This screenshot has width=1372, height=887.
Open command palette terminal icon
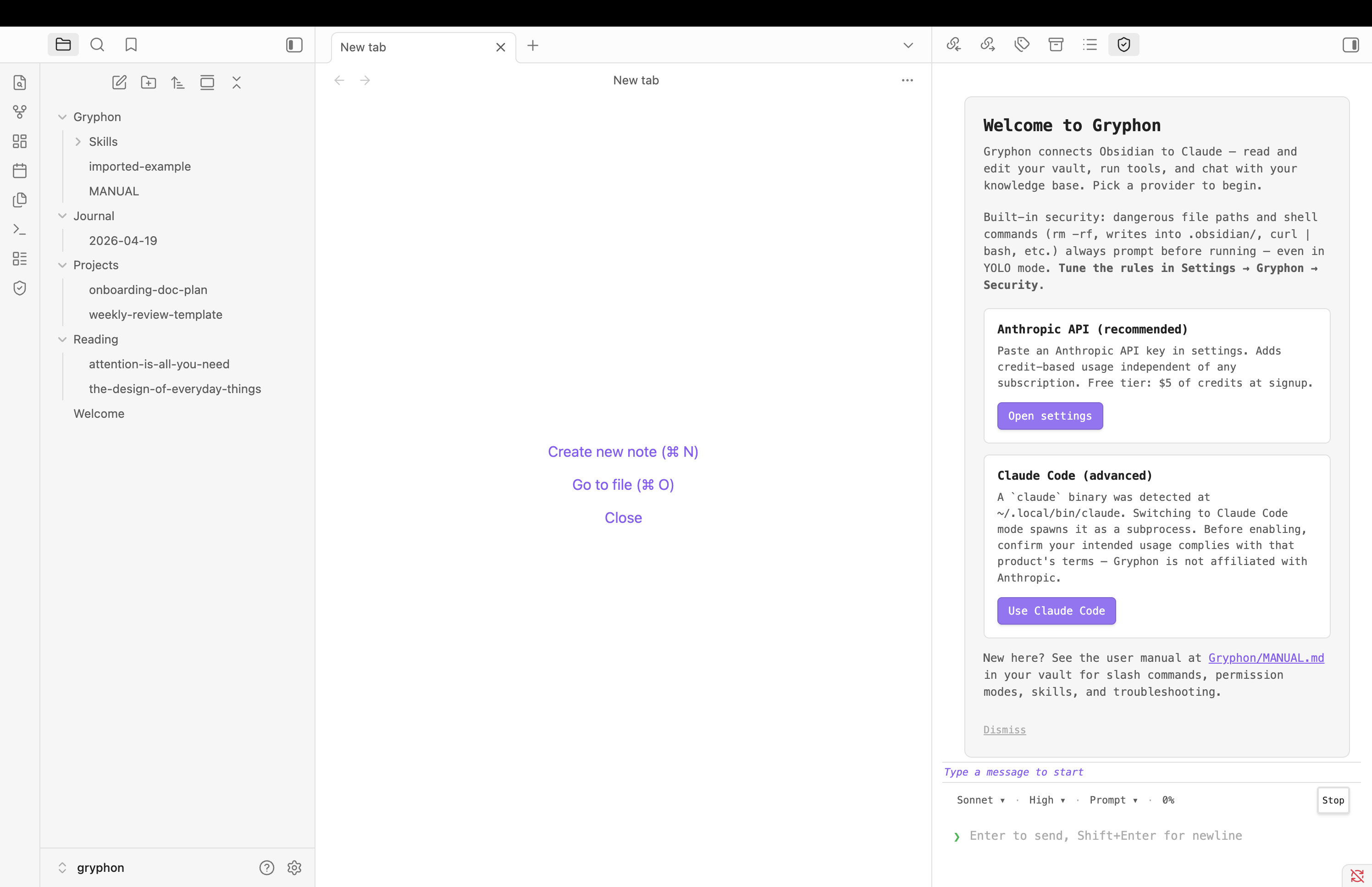(x=20, y=229)
